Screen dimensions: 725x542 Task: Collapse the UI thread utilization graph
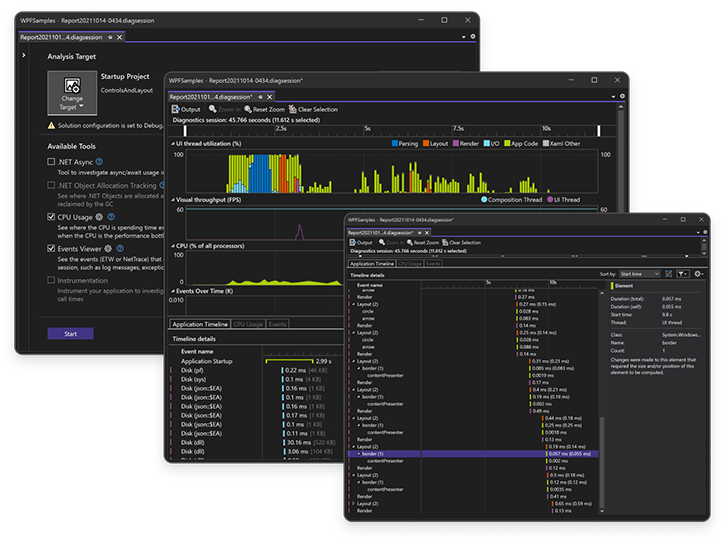(x=173, y=144)
